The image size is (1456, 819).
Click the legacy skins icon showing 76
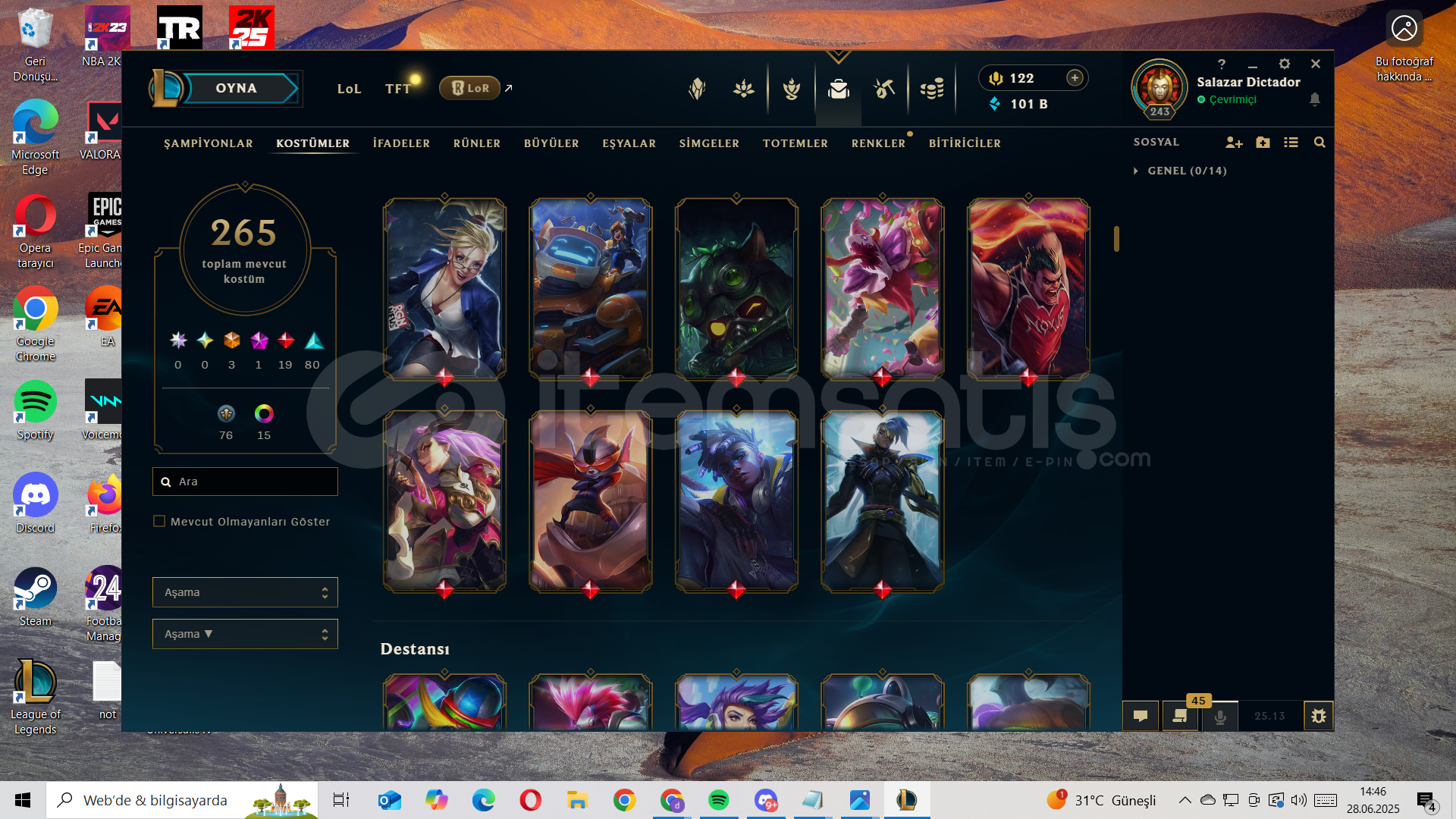tap(226, 413)
